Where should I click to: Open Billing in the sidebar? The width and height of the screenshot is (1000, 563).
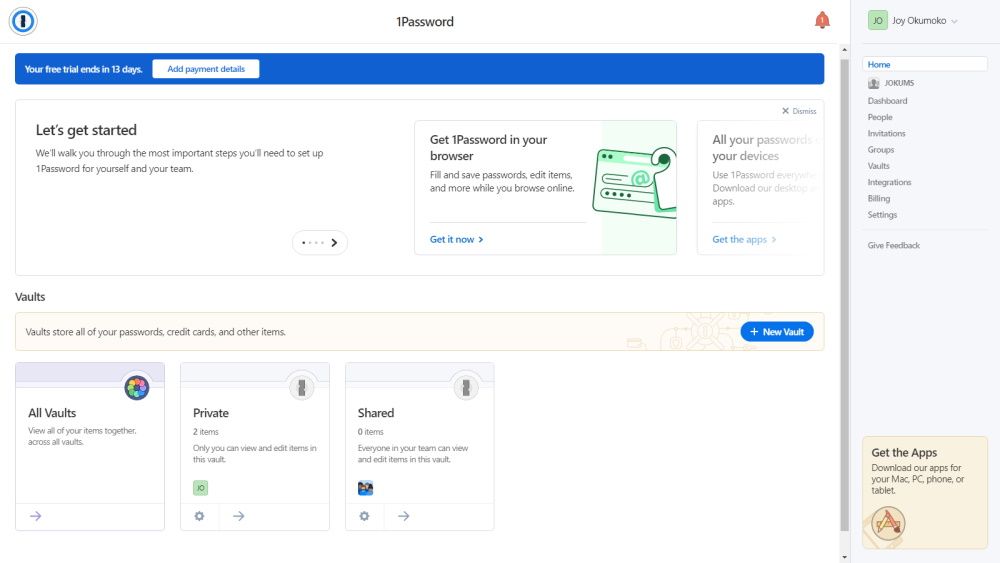[x=878, y=198]
